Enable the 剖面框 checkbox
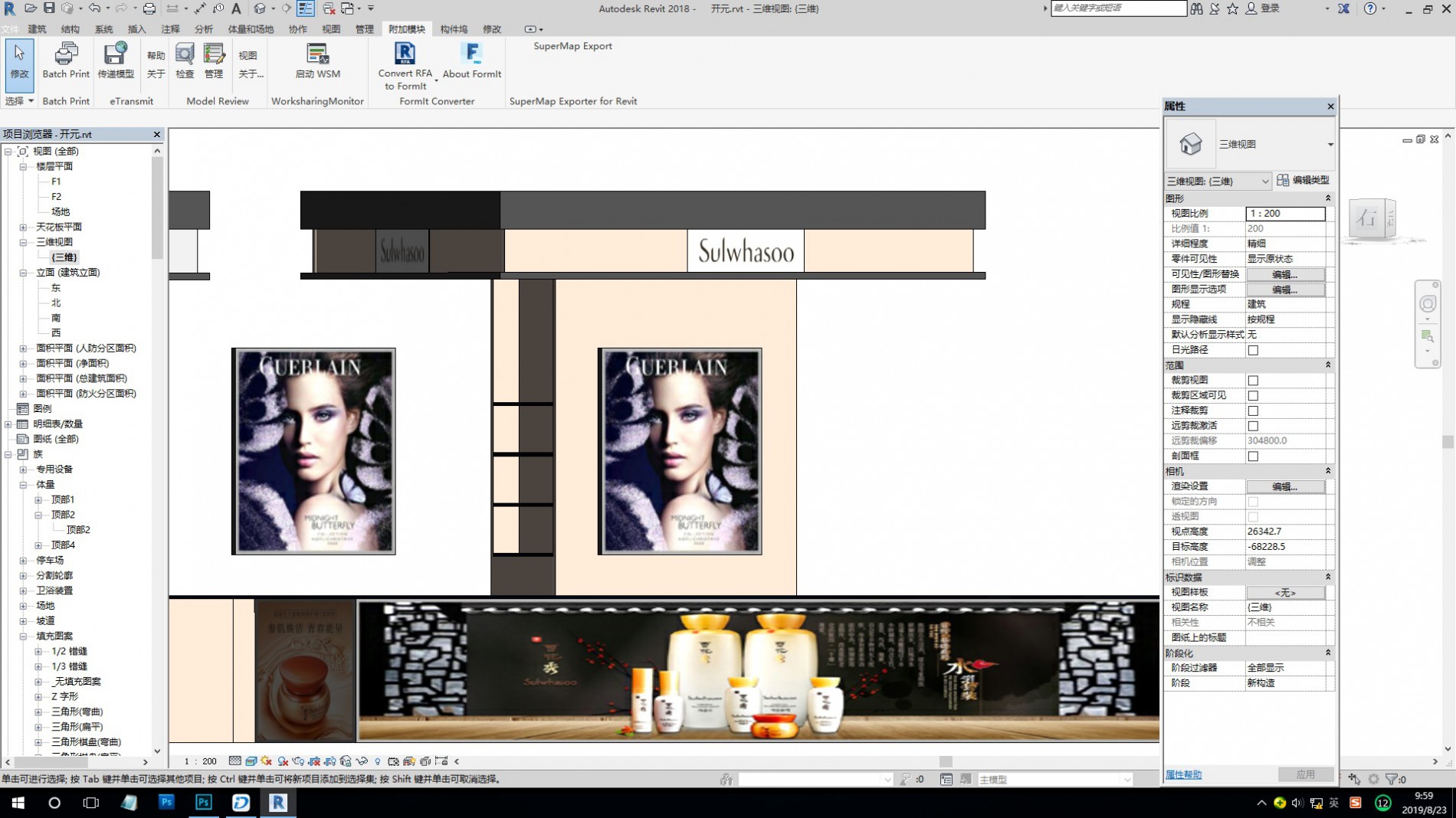Screen dimensions: 1456x818 [x=1253, y=456]
